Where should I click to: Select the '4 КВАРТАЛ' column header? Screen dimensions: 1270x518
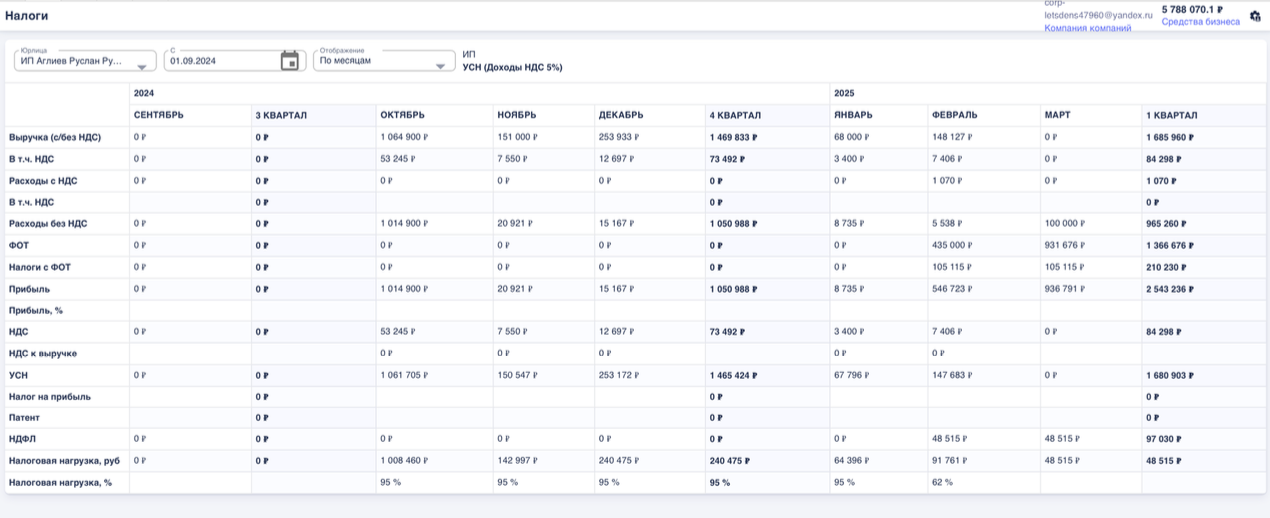tap(735, 115)
